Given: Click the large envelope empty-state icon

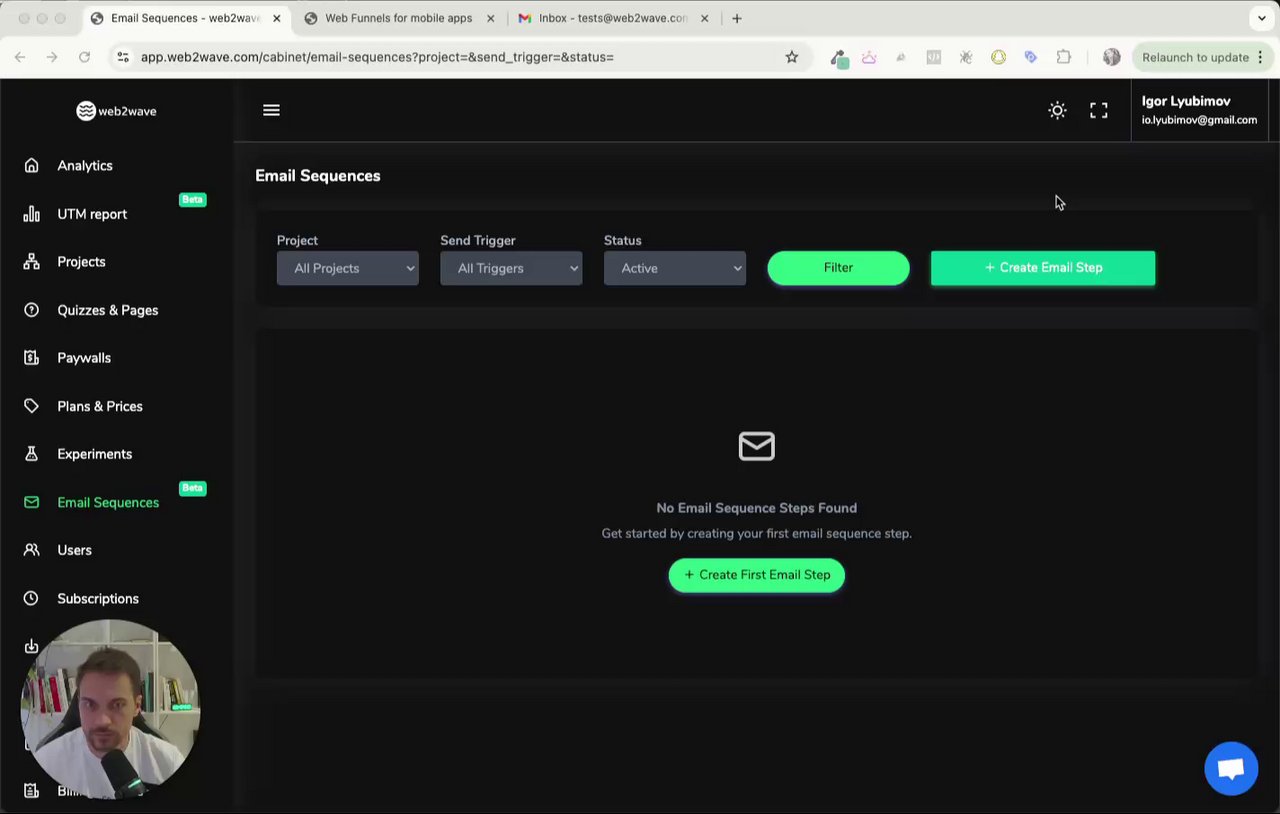Looking at the screenshot, I should coord(757,446).
